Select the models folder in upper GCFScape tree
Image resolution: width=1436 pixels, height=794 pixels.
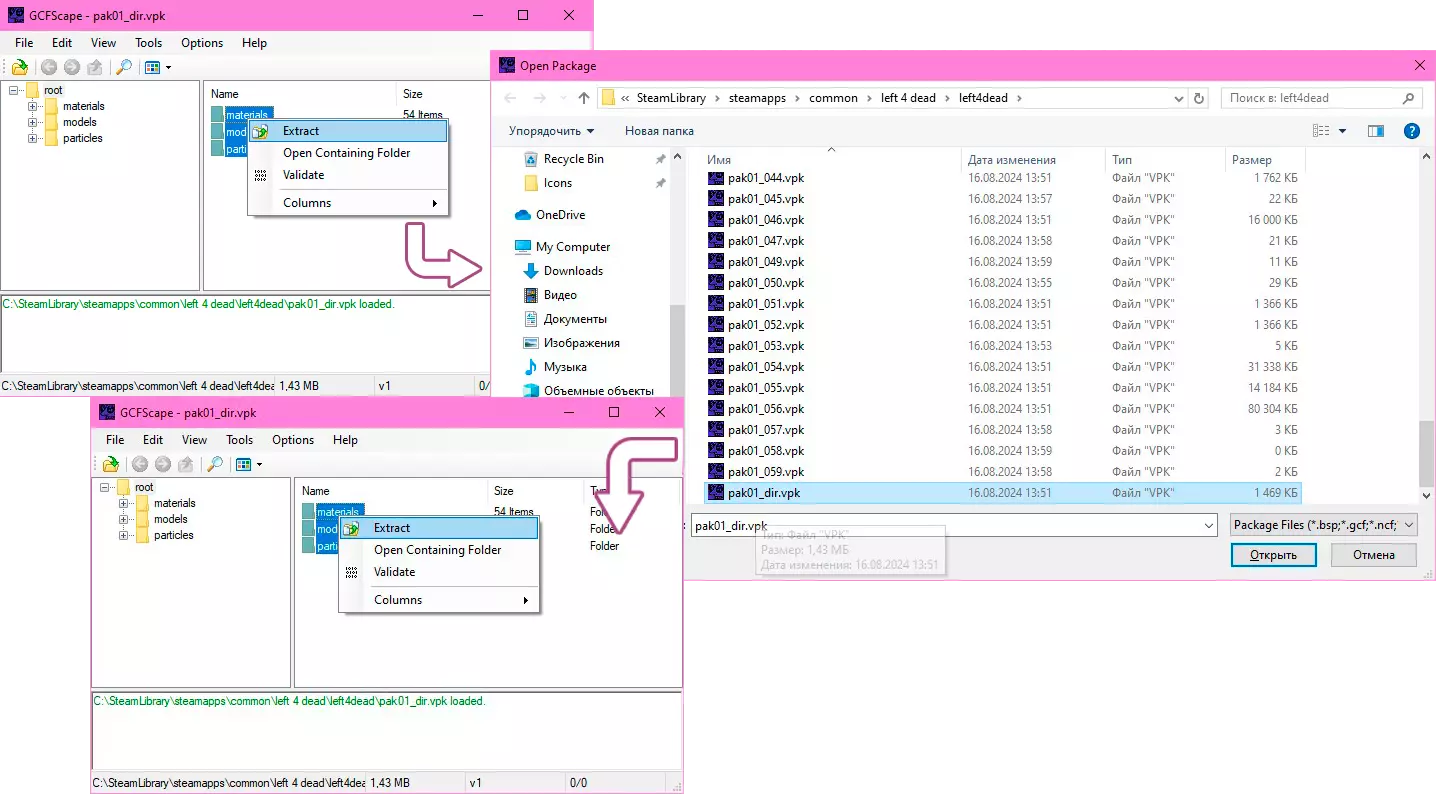[x=80, y=122]
